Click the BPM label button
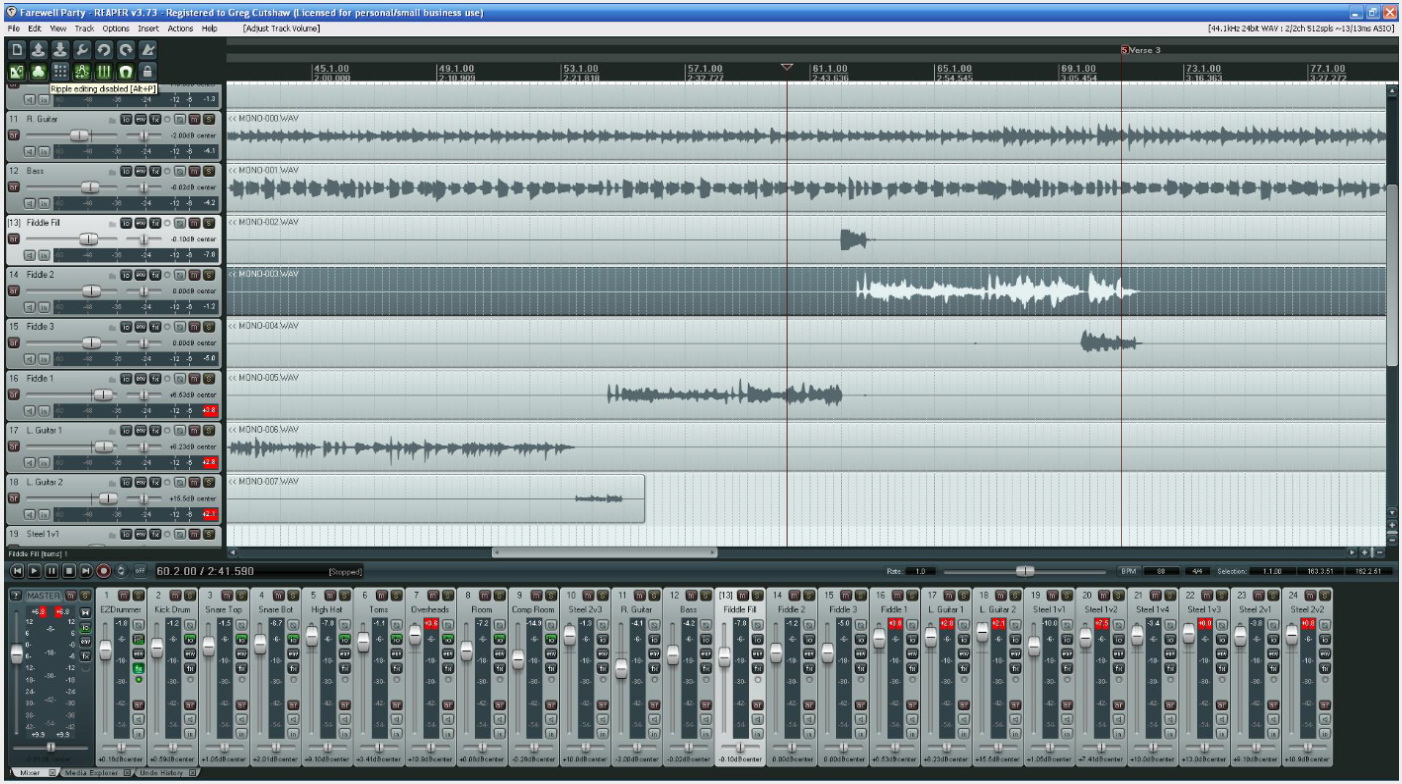Viewport: 1402px width, 784px height. (1128, 571)
